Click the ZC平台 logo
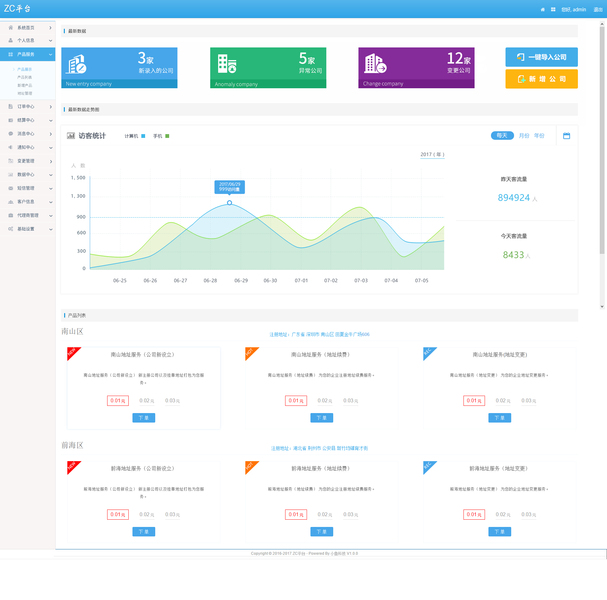This screenshot has width=607, height=600. [x=17, y=9]
